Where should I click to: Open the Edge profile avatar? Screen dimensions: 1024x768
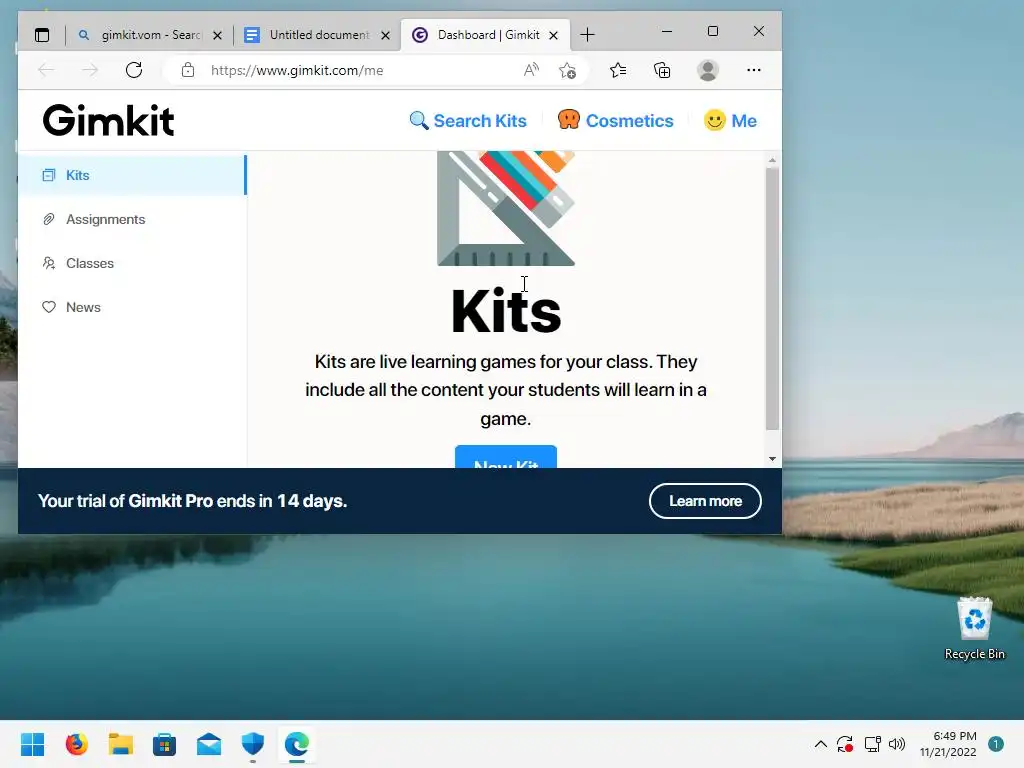708,70
